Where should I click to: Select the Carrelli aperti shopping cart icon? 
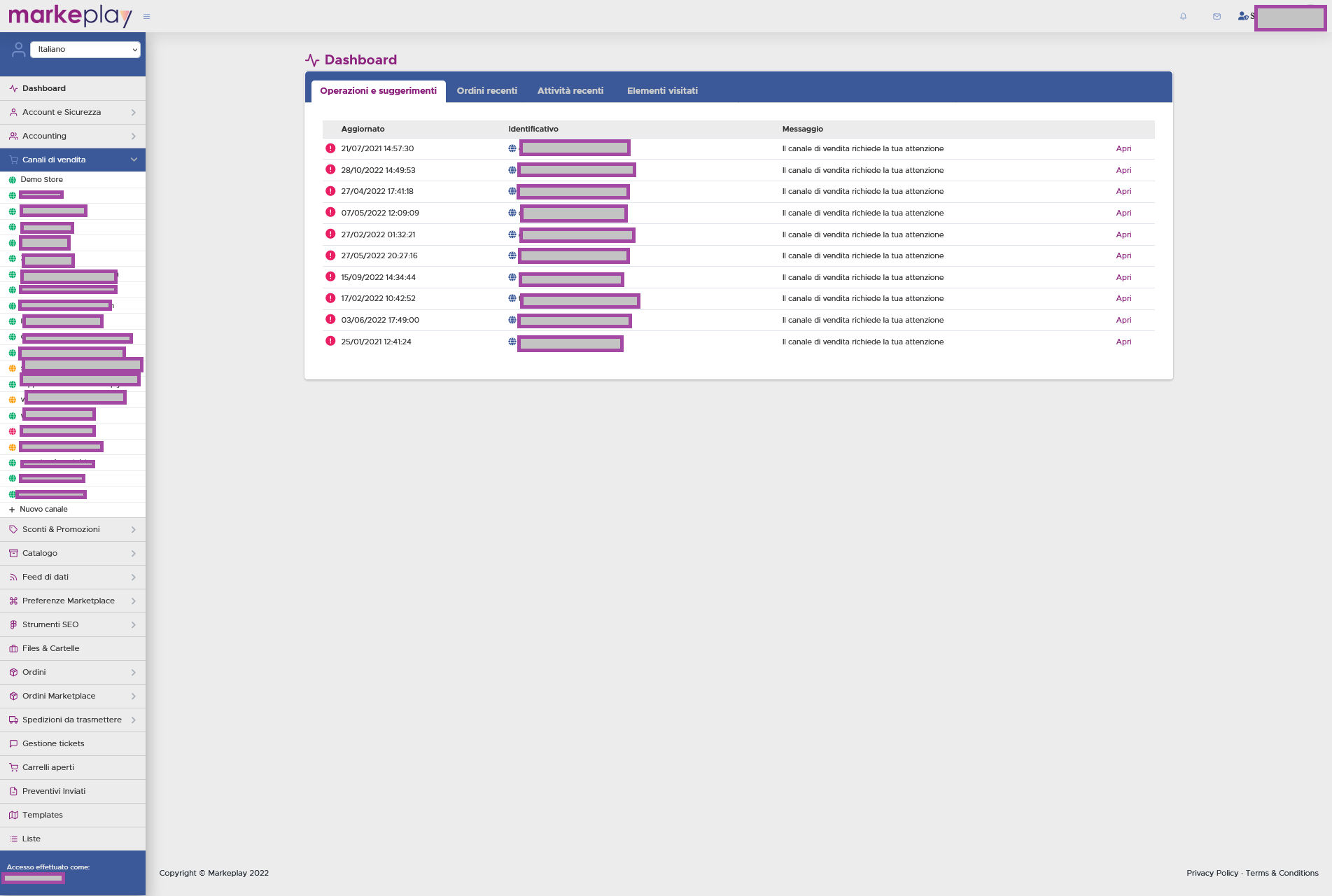[13, 767]
